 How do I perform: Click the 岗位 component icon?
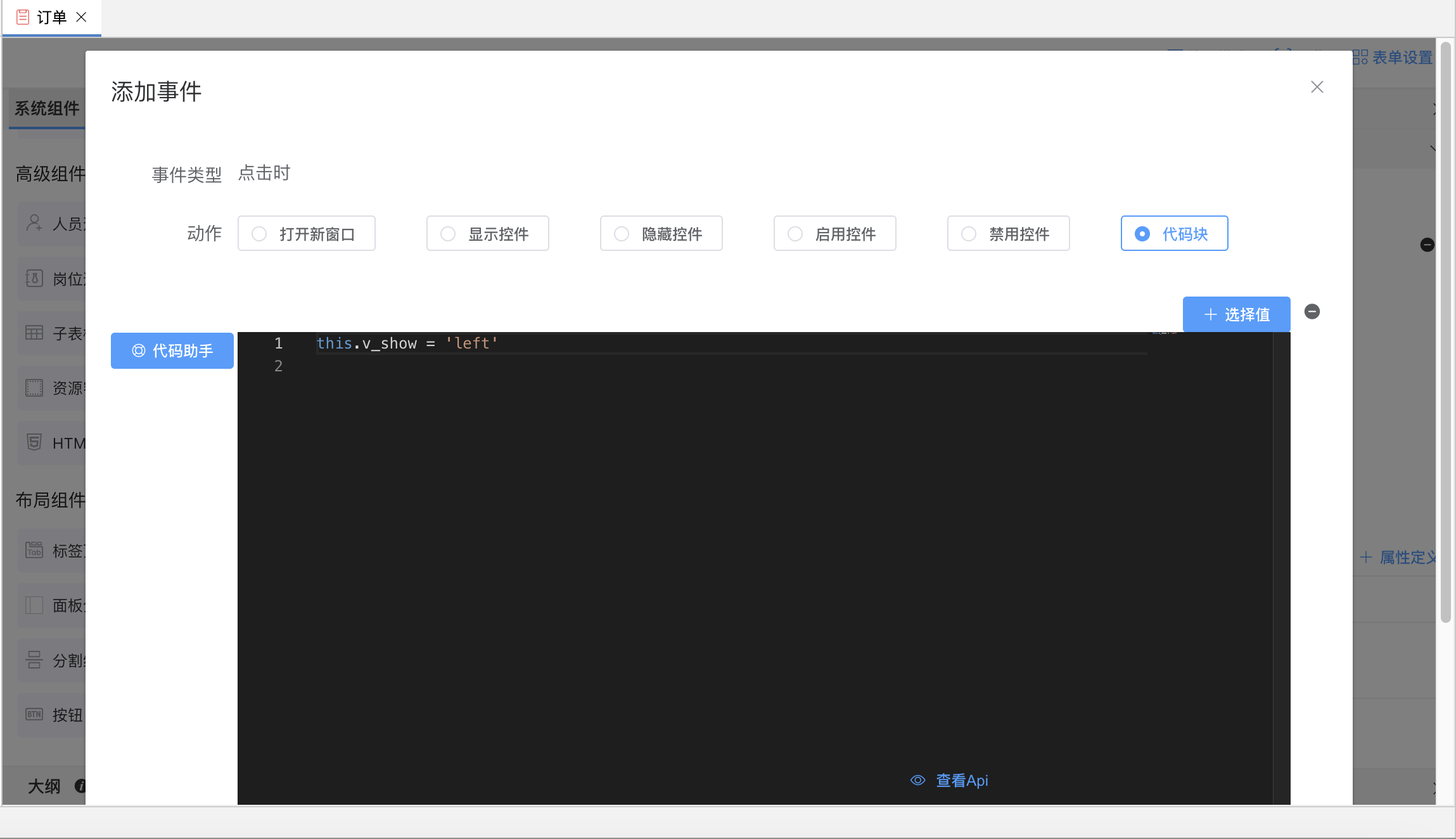coord(34,278)
